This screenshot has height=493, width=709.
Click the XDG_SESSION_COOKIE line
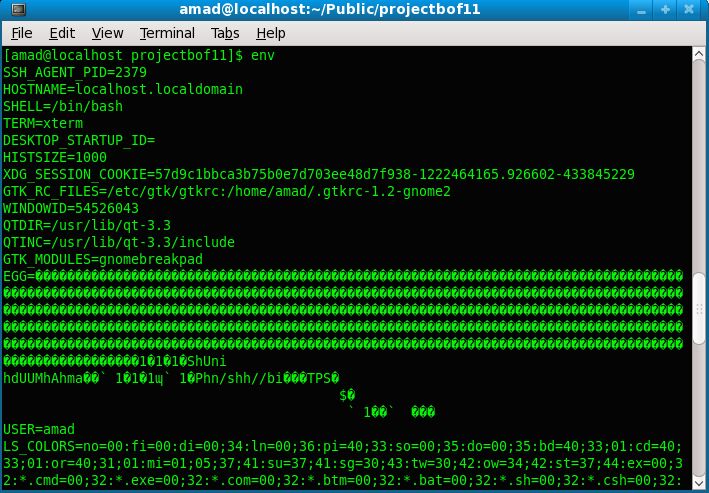click(319, 174)
